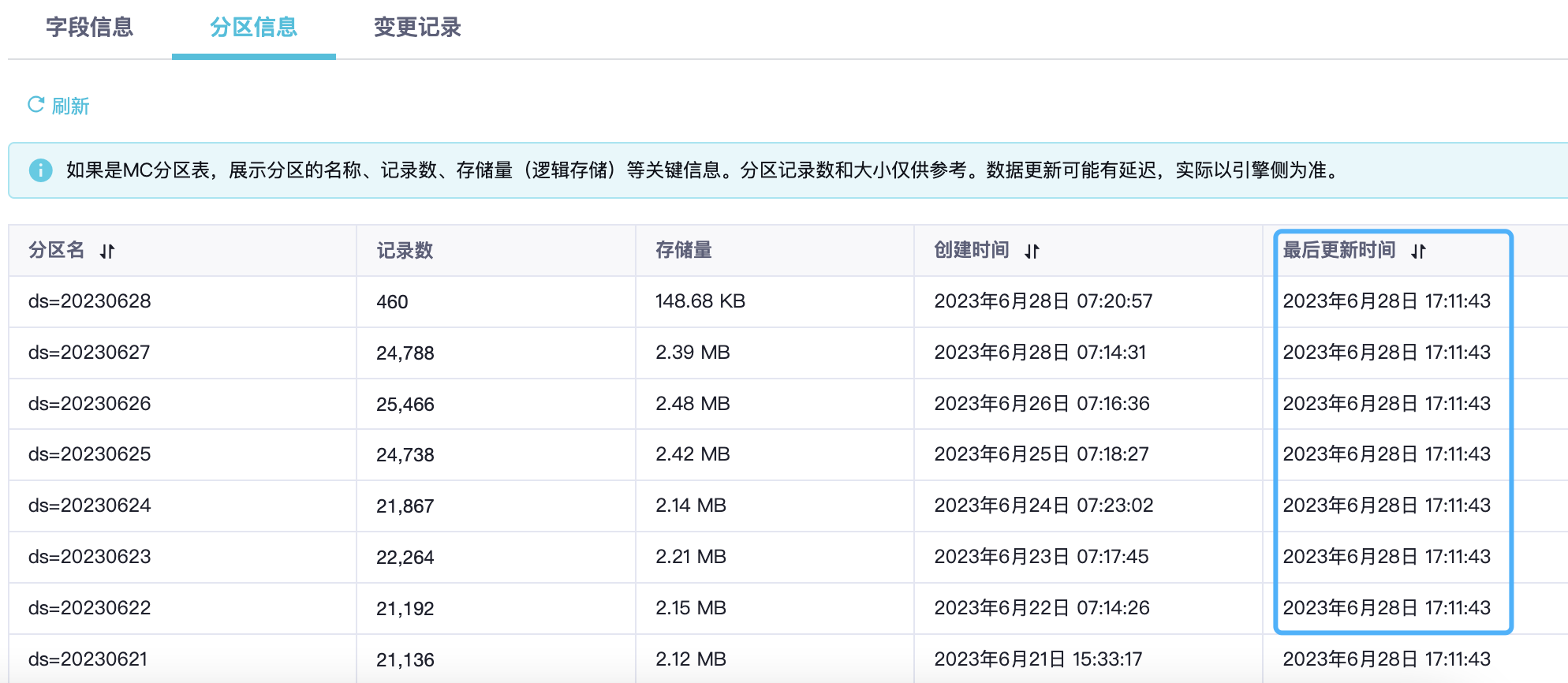Screen dimensions: 1568x683
Task: Click the ds=20230627 partition name
Action: pos(89,353)
